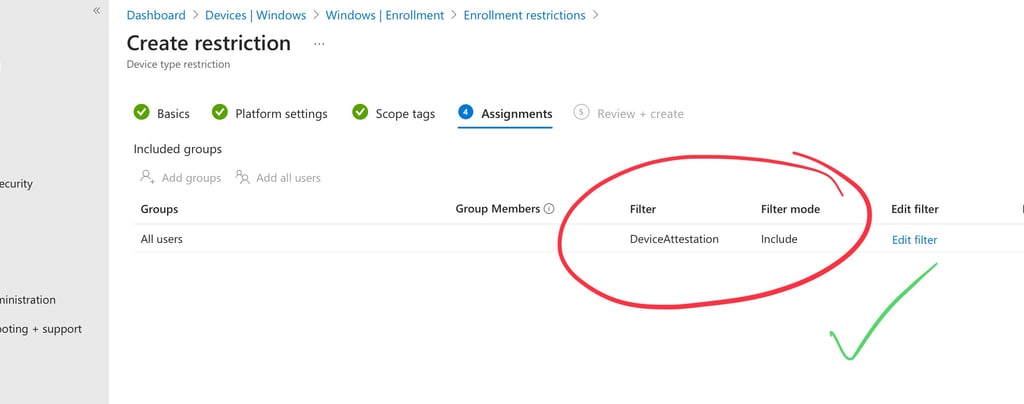Click the Group Members info icon

549,209
